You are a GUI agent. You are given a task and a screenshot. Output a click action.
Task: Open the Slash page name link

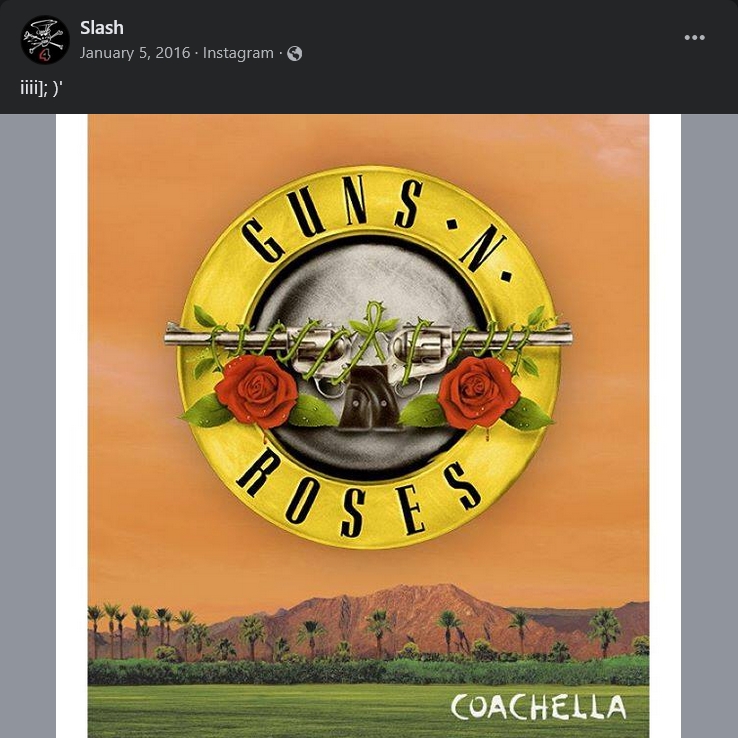coord(102,28)
